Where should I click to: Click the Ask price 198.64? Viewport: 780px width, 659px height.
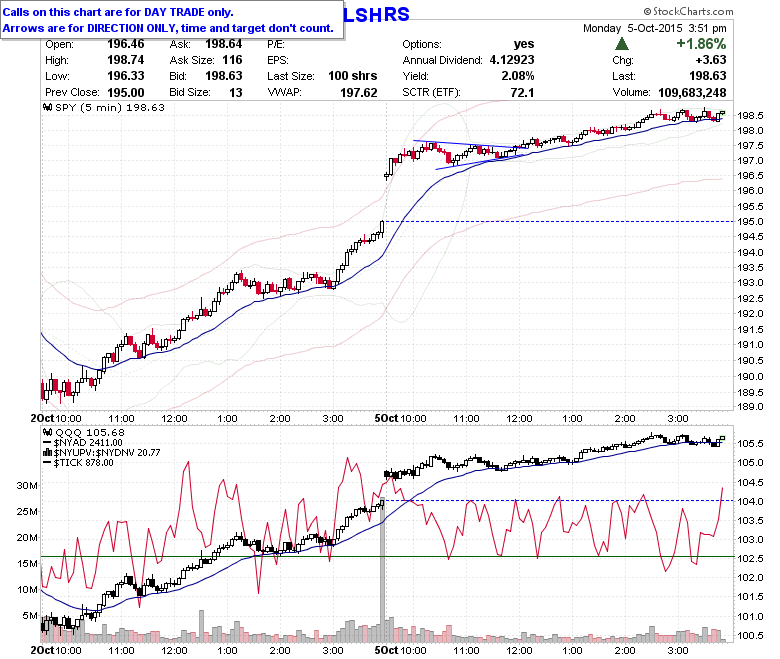224,44
